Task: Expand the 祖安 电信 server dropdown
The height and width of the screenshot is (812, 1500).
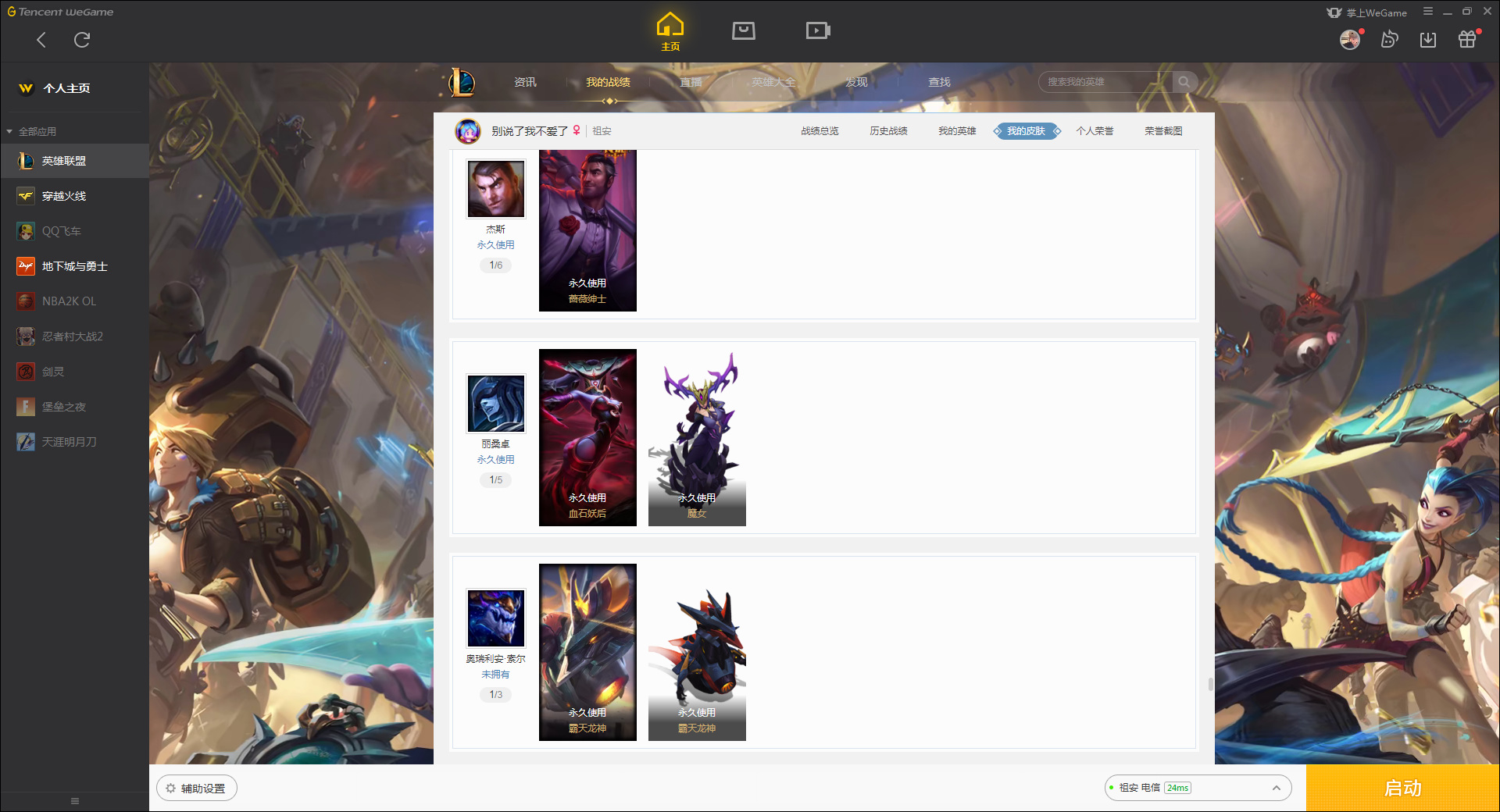Action: (x=1198, y=788)
